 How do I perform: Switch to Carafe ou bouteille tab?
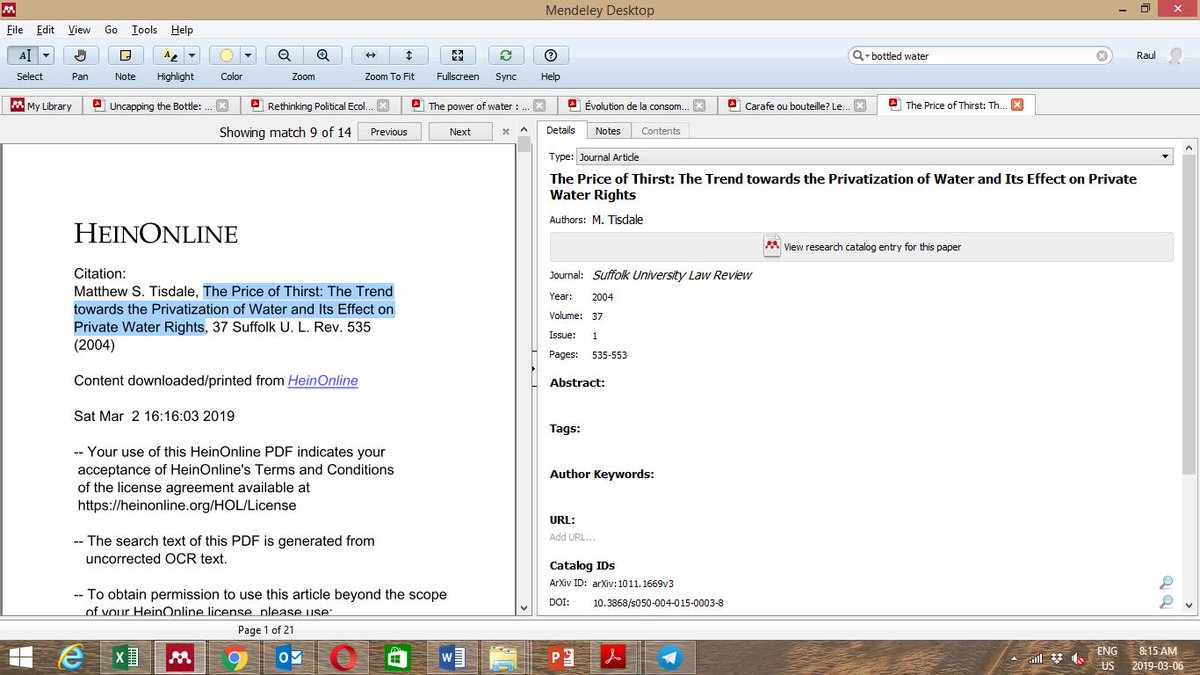coord(797,105)
